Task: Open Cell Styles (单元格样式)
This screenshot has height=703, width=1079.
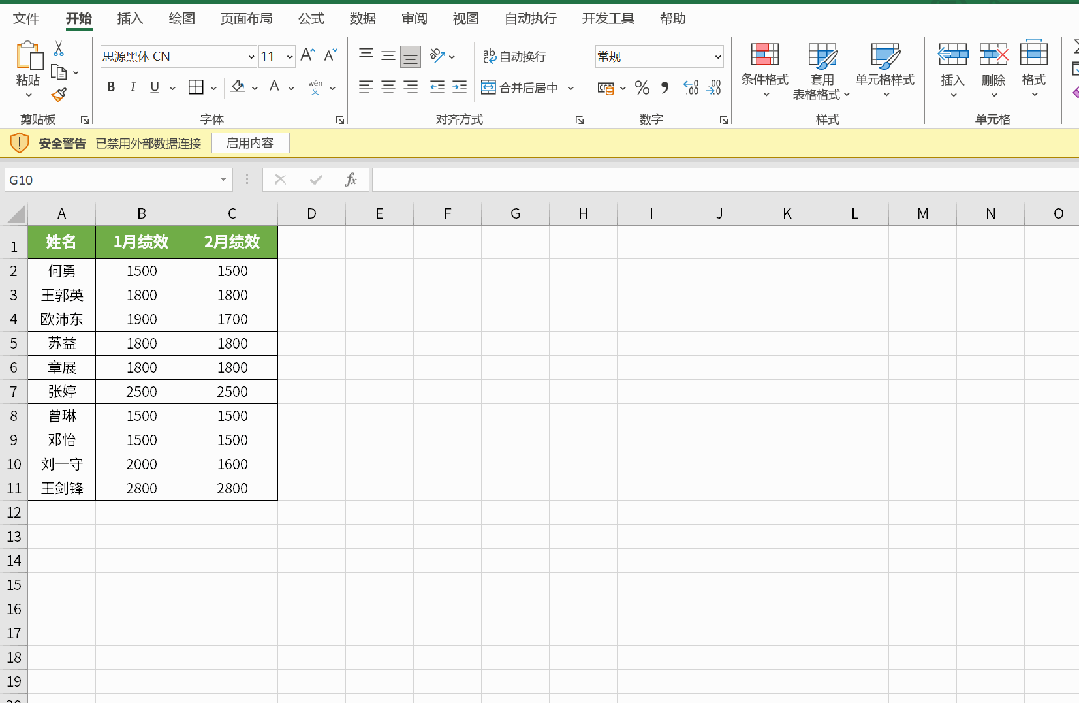Action: click(x=885, y=69)
